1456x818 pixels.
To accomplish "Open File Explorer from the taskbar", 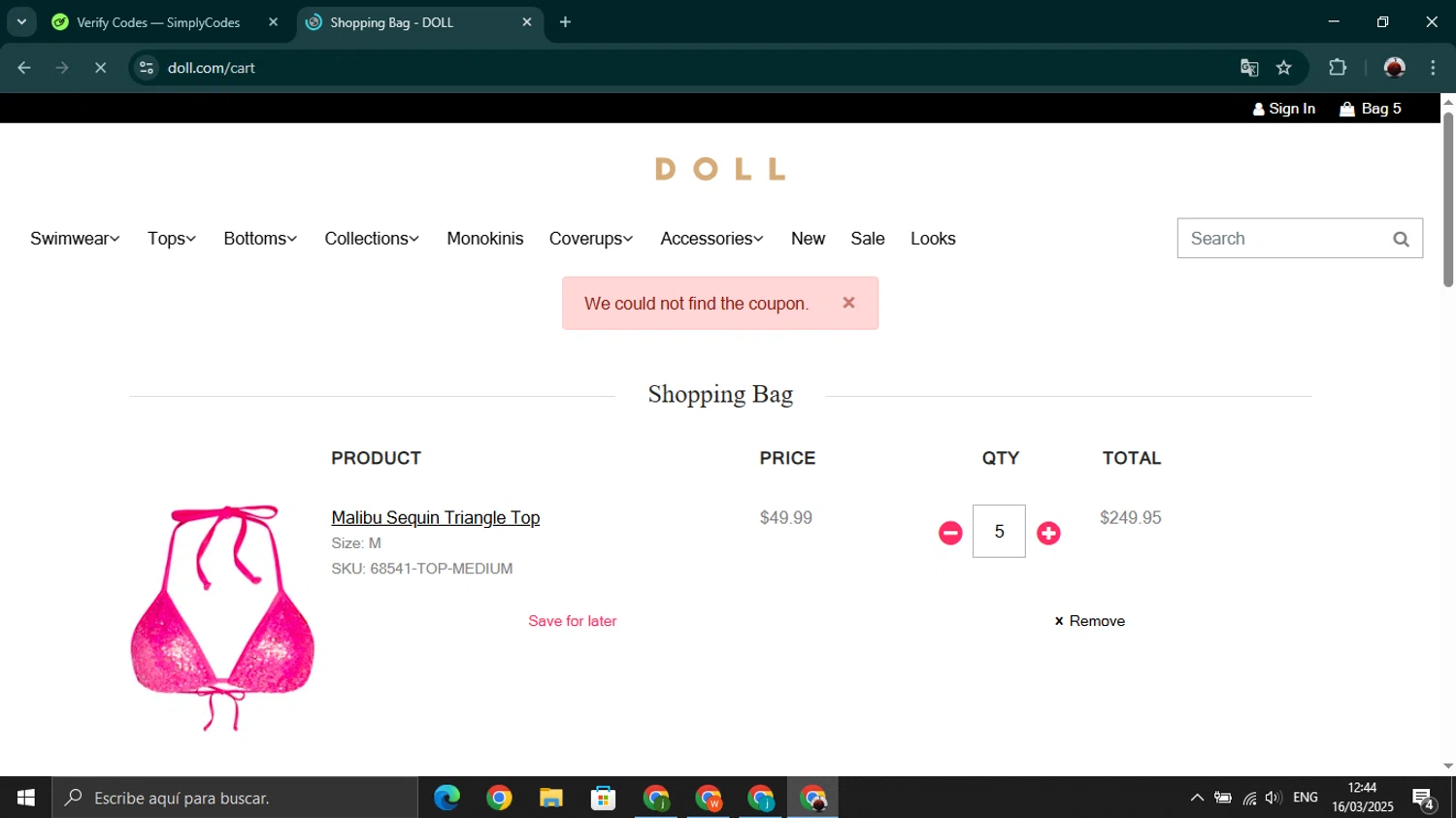I will (x=551, y=798).
